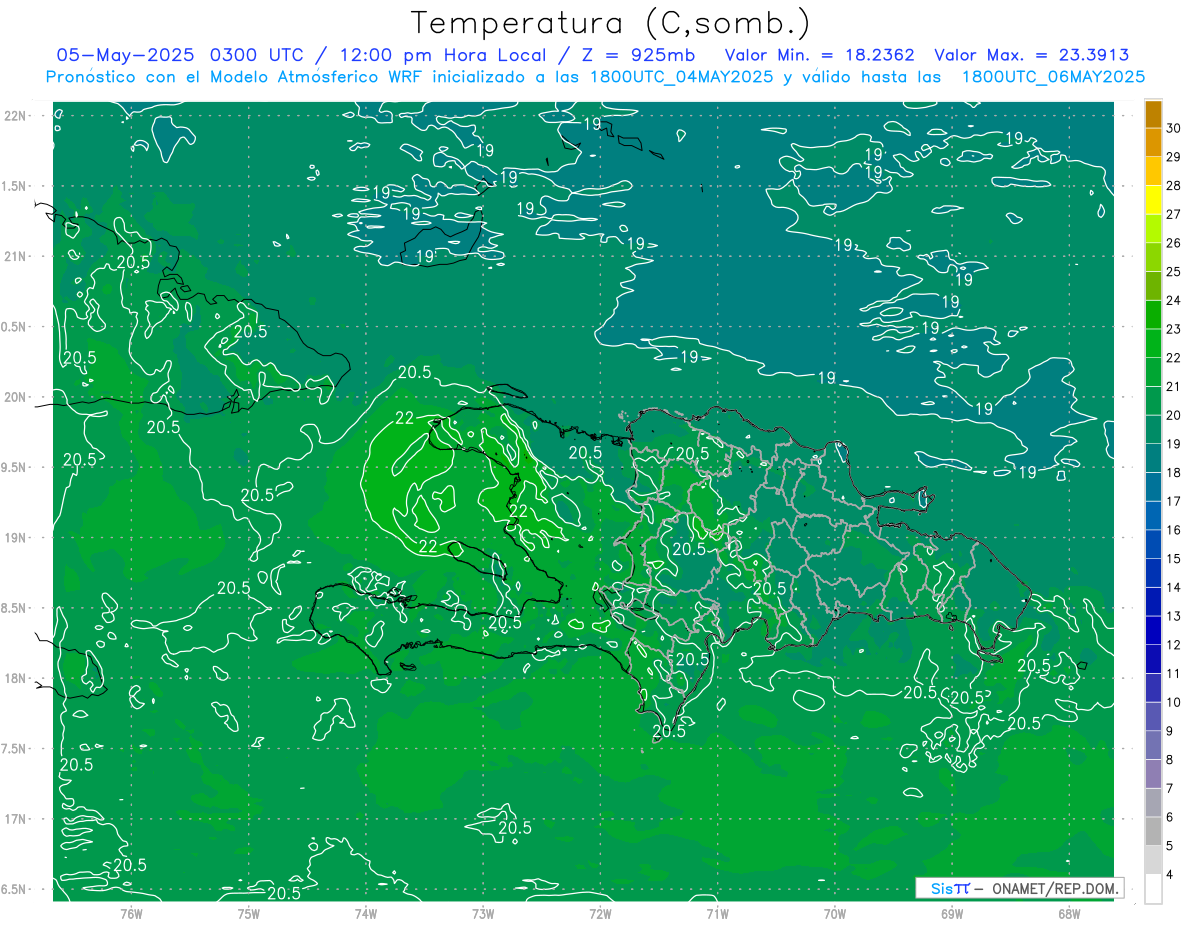The height and width of the screenshot is (927, 1200).
Task: Click the white swatch below 4
Action: tap(1153, 889)
